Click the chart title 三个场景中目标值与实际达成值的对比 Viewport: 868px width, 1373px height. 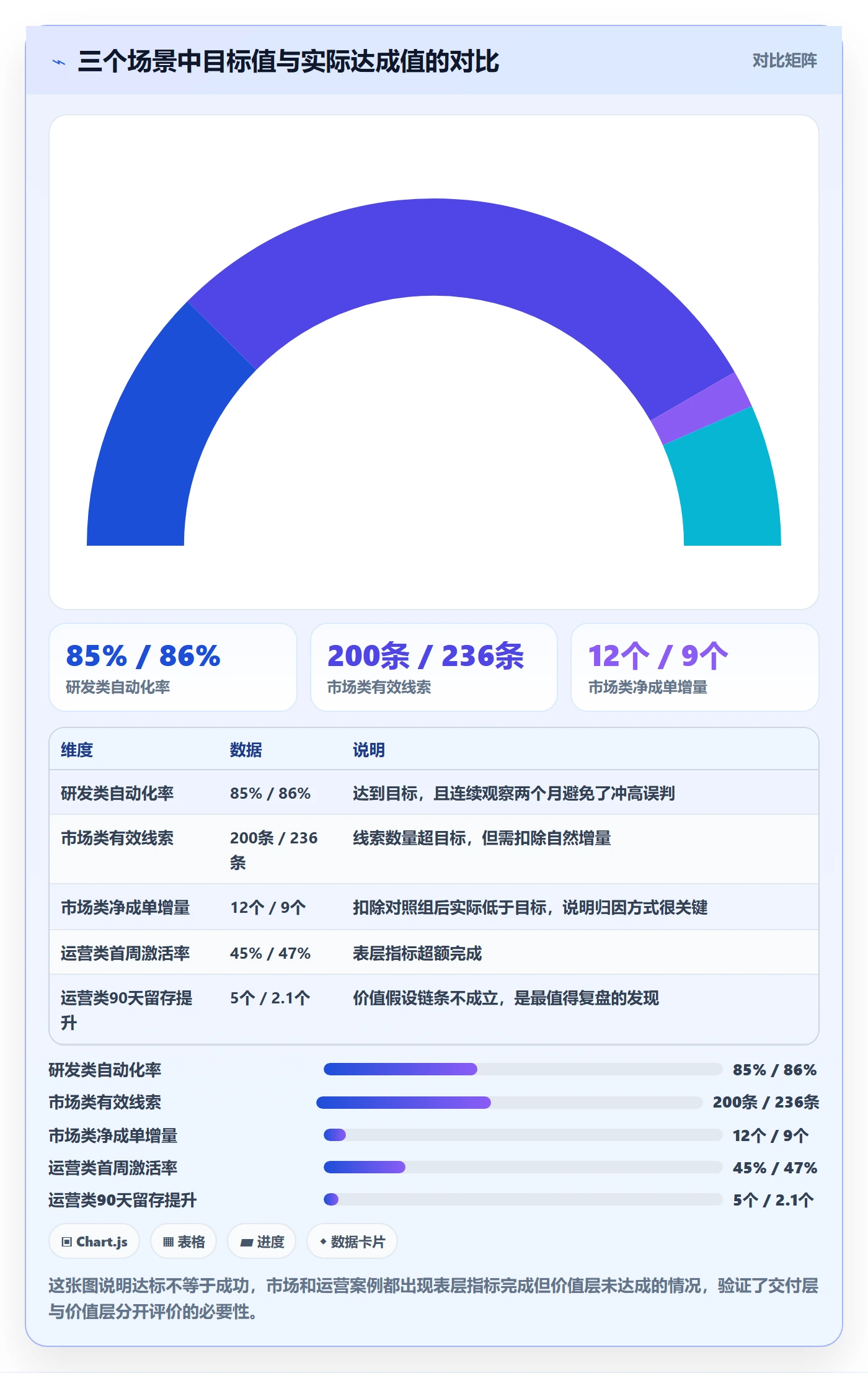click(x=288, y=61)
